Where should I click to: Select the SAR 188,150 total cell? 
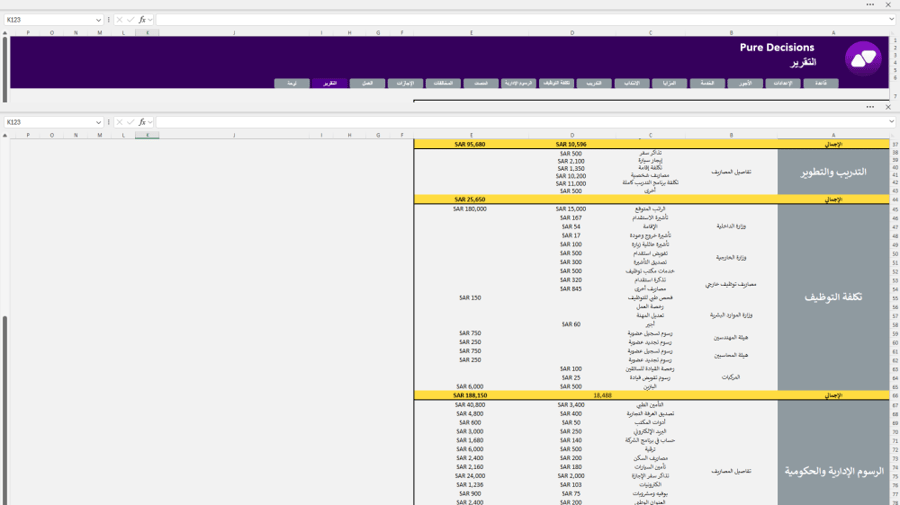click(470, 395)
